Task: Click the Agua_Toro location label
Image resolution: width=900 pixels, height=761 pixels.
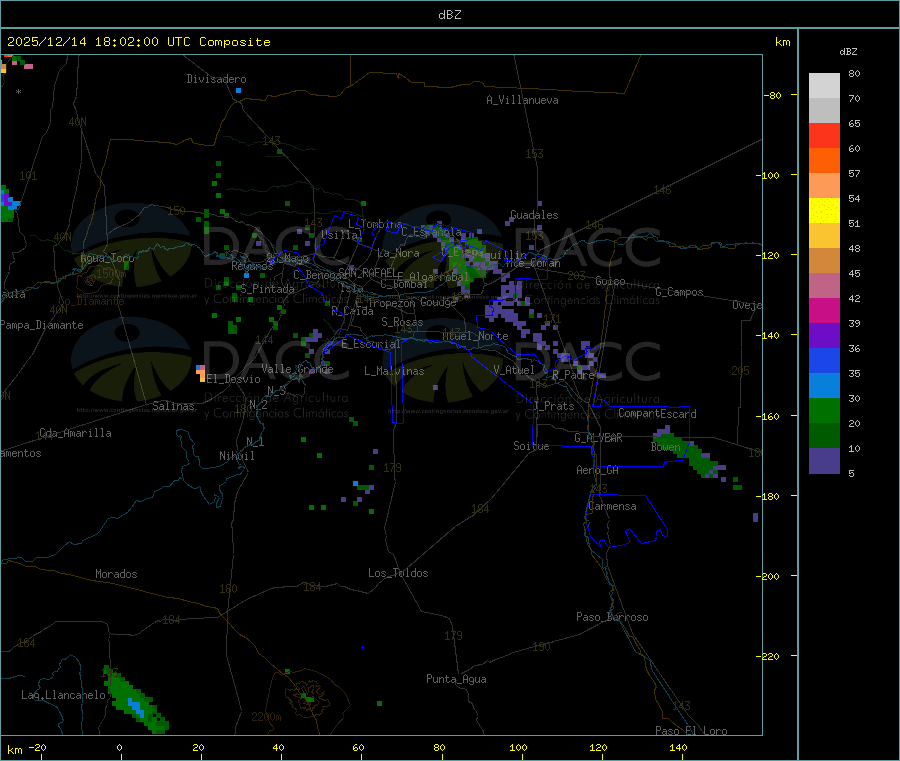Action: point(107,258)
